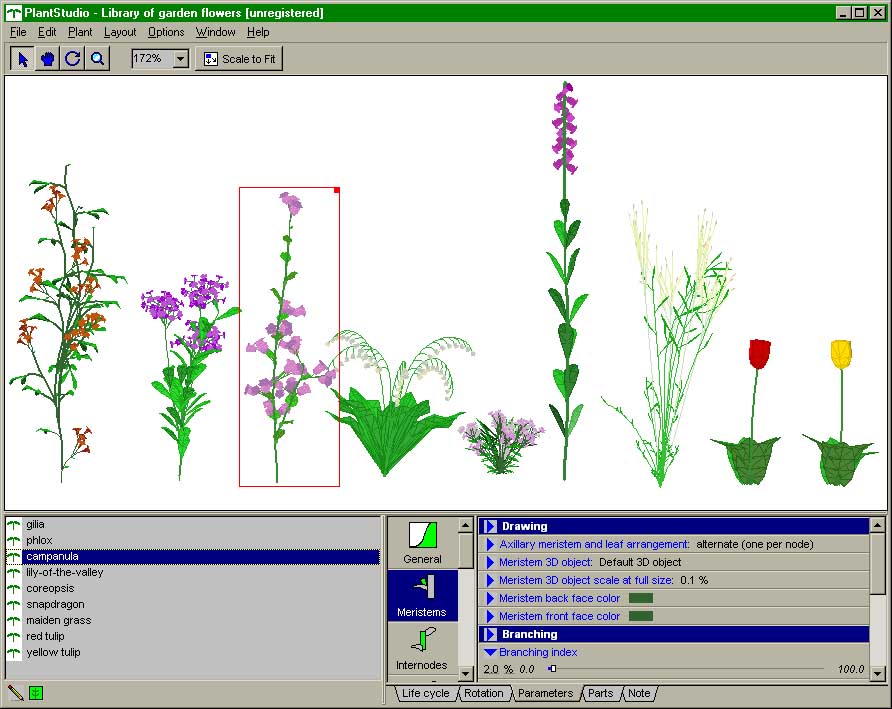Click the red tulip plant in canvas
Viewport: 892px width, 709px height.
[747, 413]
